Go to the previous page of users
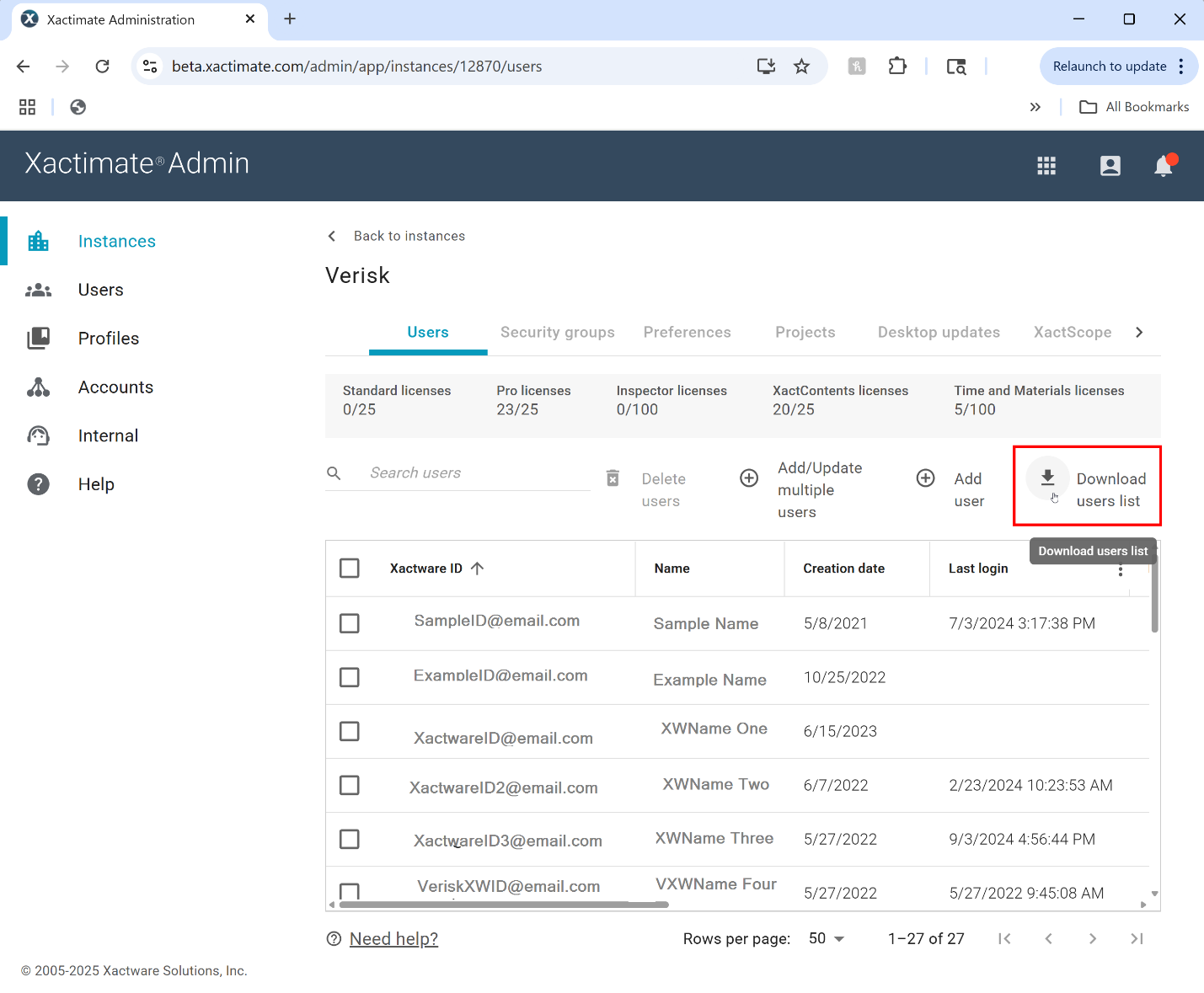 1049,938
